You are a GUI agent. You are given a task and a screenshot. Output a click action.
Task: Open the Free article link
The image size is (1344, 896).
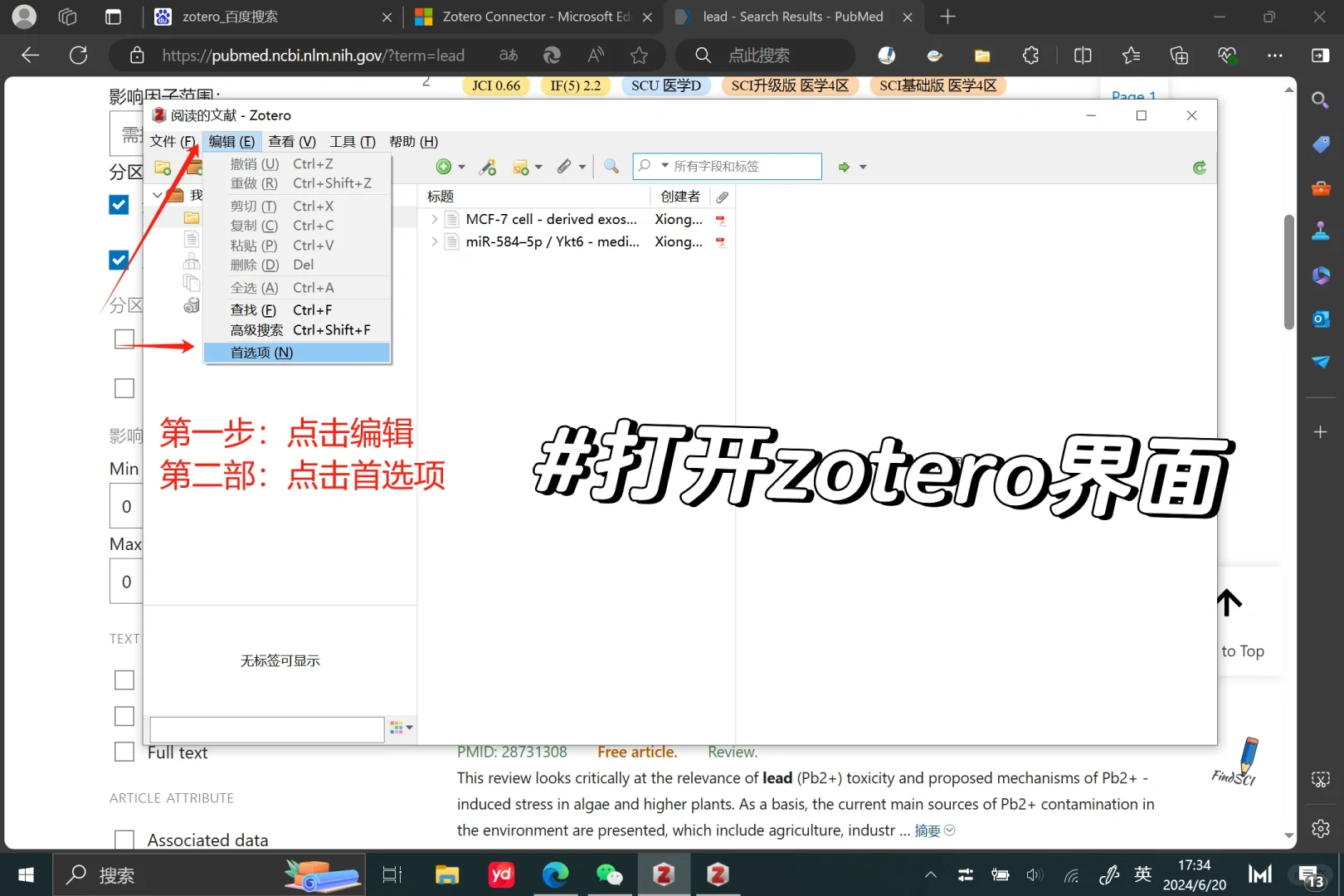(x=635, y=752)
